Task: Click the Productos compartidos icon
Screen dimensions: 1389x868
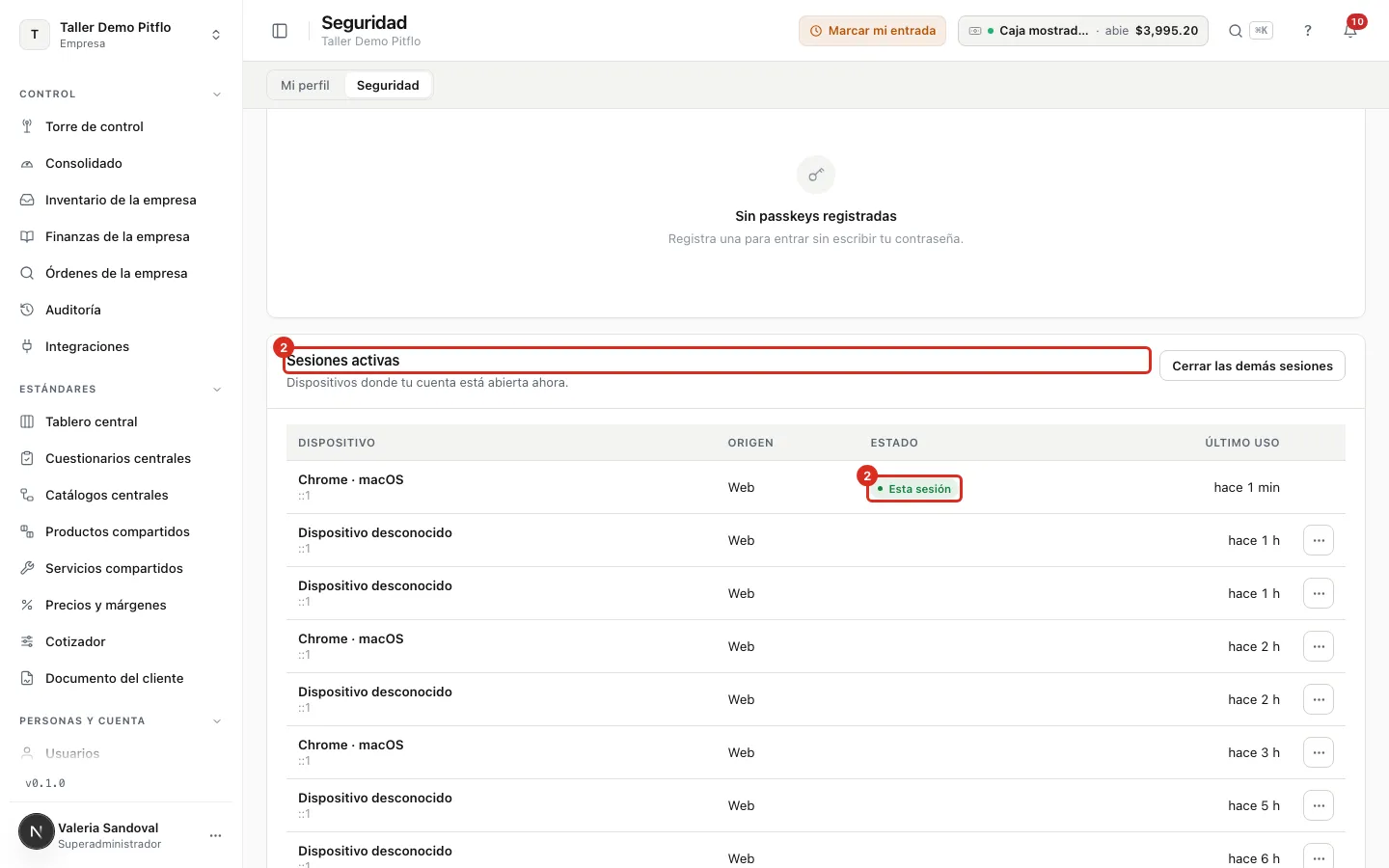Action: click(27, 531)
